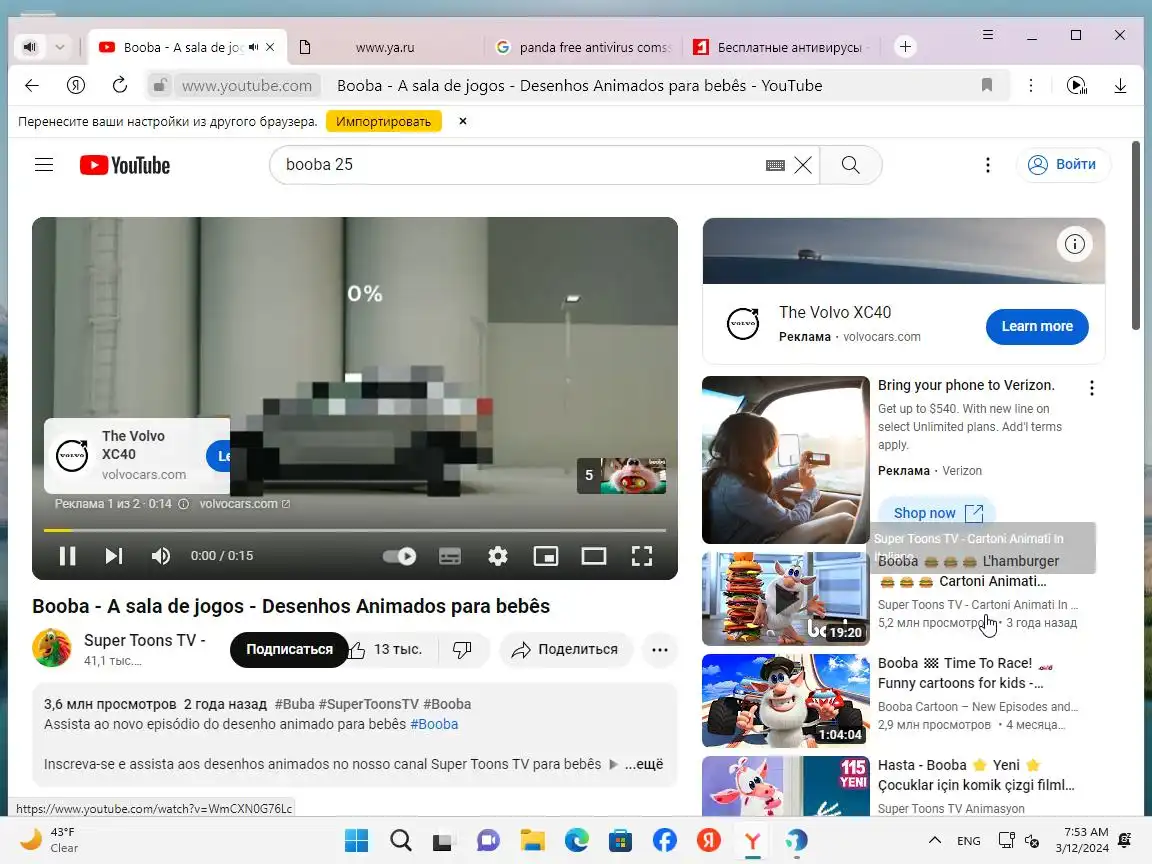Image resolution: width=1152 pixels, height=864 pixels.
Task: Open video player settings gear
Action: (498, 556)
